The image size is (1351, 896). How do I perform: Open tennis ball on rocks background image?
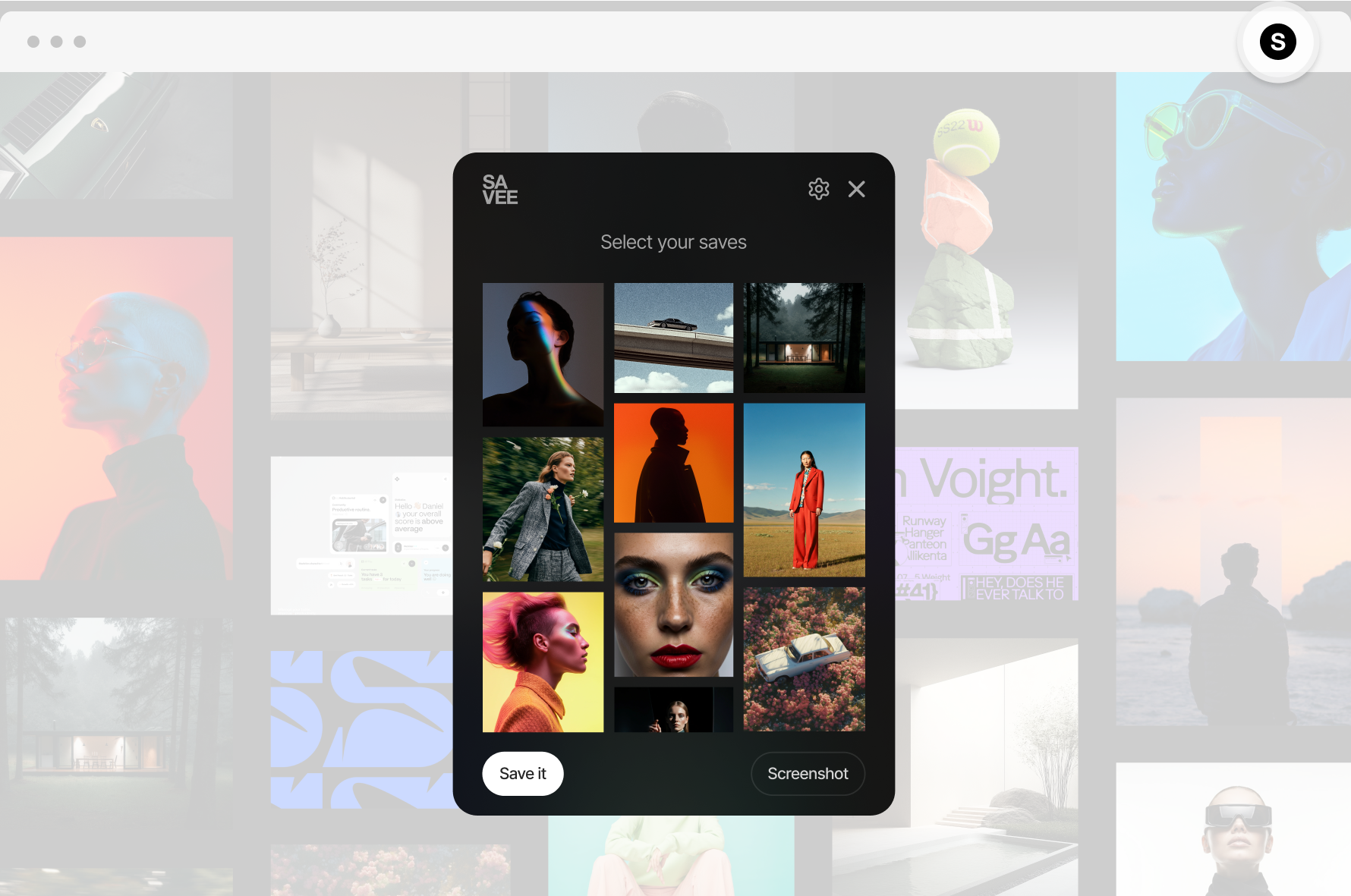(x=987, y=241)
